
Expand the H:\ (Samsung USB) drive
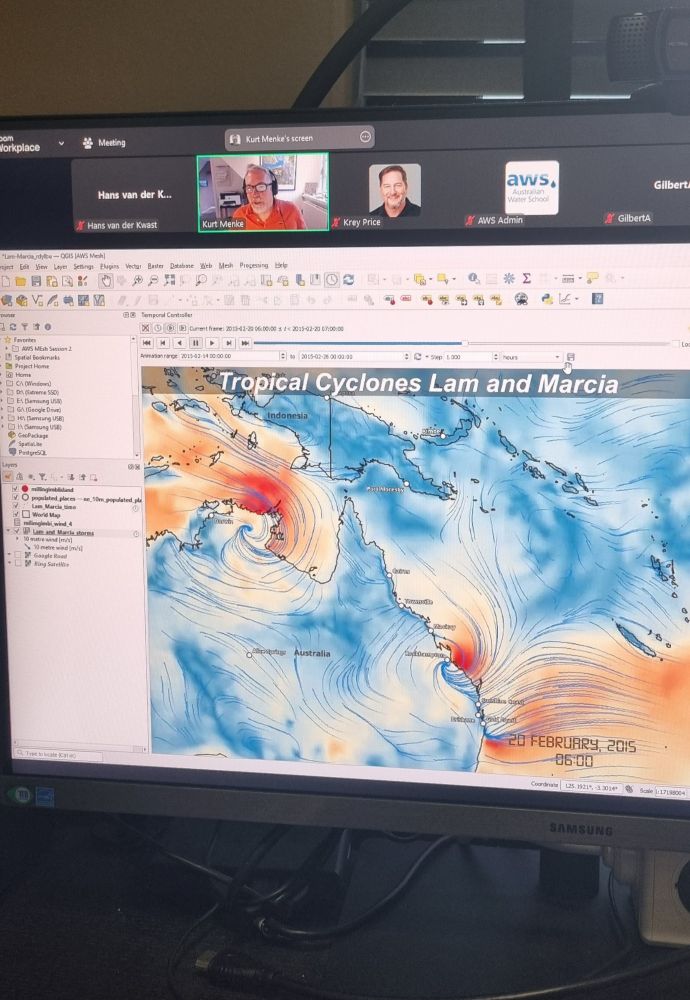click(3, 418)
